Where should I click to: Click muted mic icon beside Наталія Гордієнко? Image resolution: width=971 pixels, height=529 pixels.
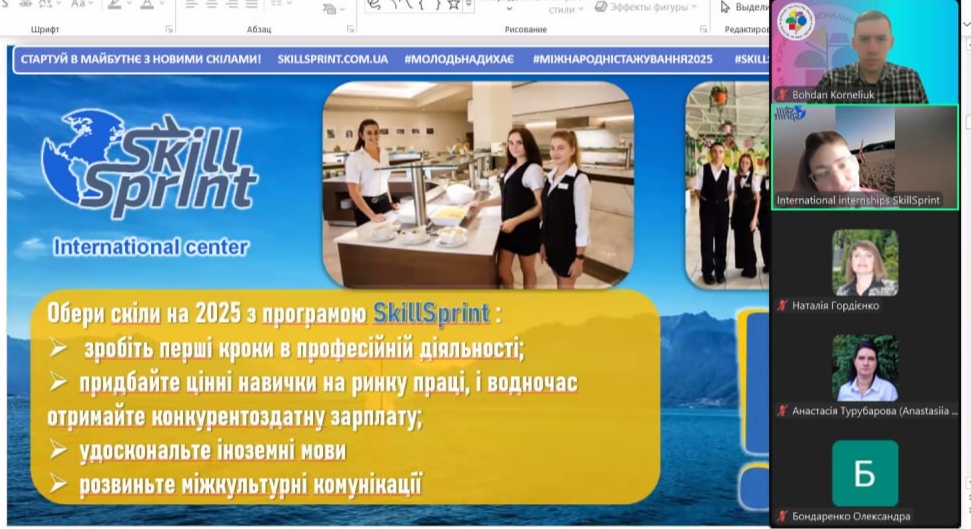pos(782,305)
